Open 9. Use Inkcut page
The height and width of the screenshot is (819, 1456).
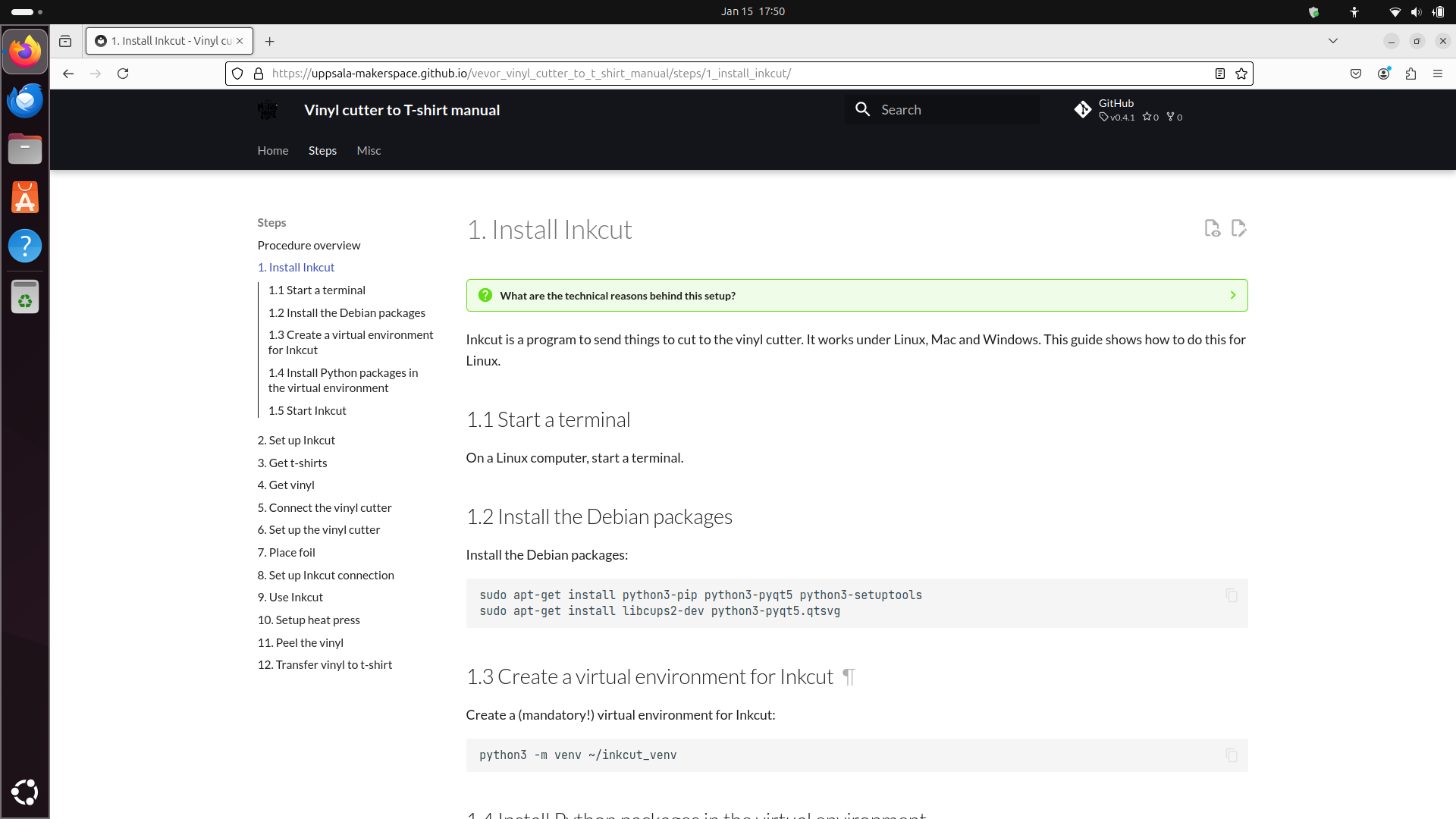point(290,598)
